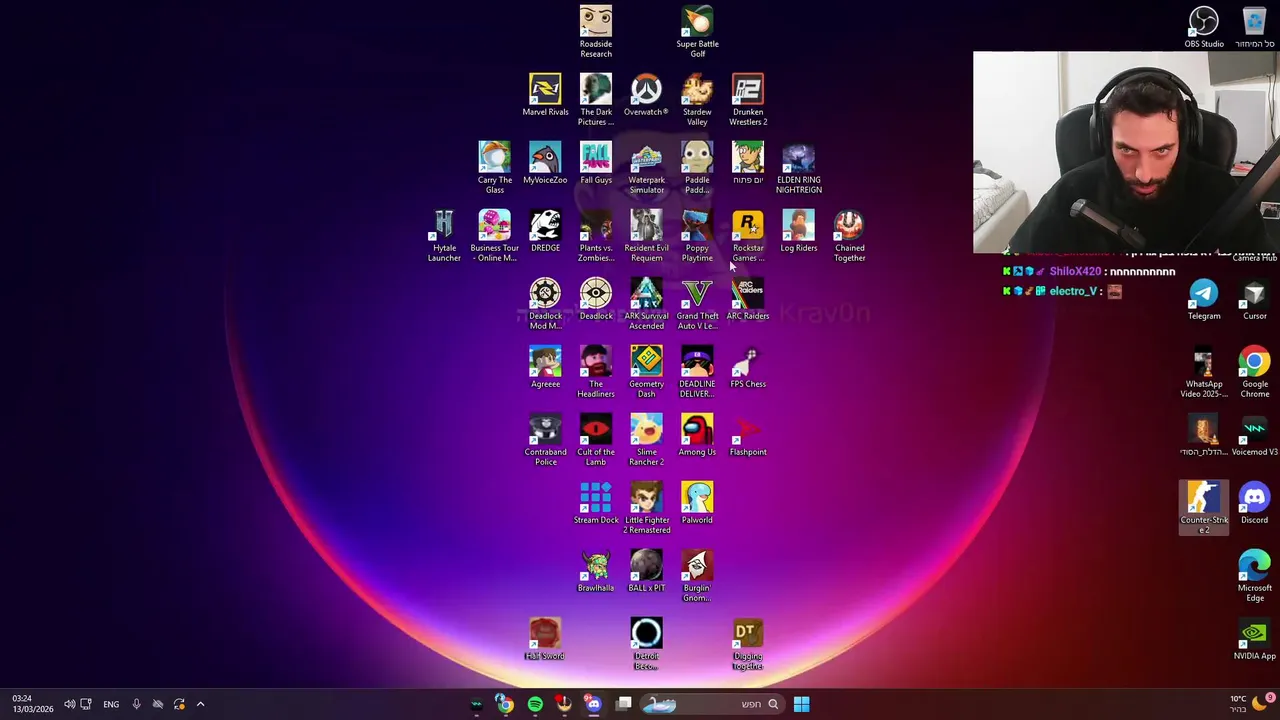Open the BALL x PIT icon

coord(646,571)
